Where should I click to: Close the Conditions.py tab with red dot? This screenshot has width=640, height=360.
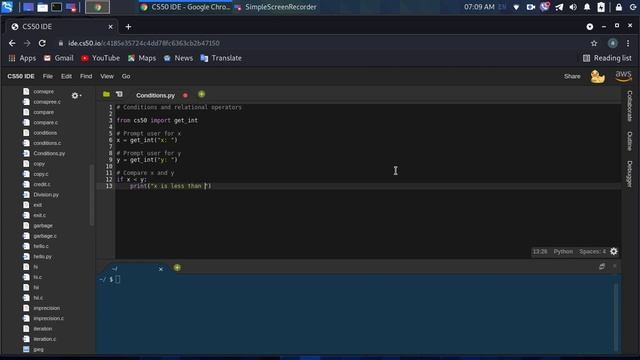coord(185,95)
